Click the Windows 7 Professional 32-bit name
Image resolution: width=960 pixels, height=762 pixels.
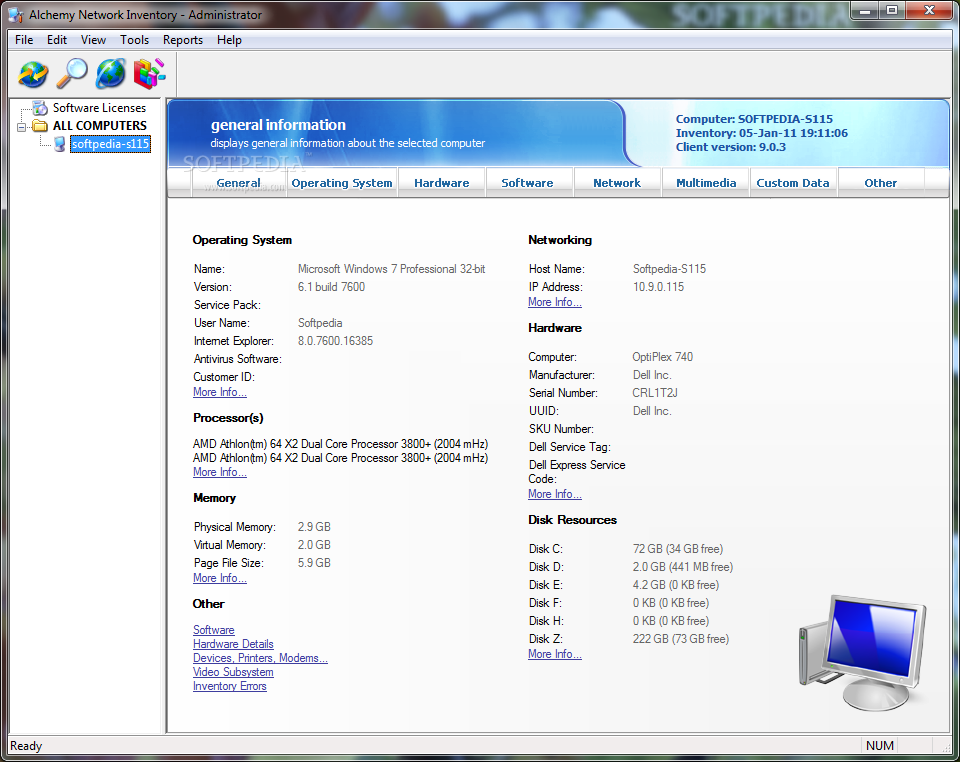click(x=391, y=269)
